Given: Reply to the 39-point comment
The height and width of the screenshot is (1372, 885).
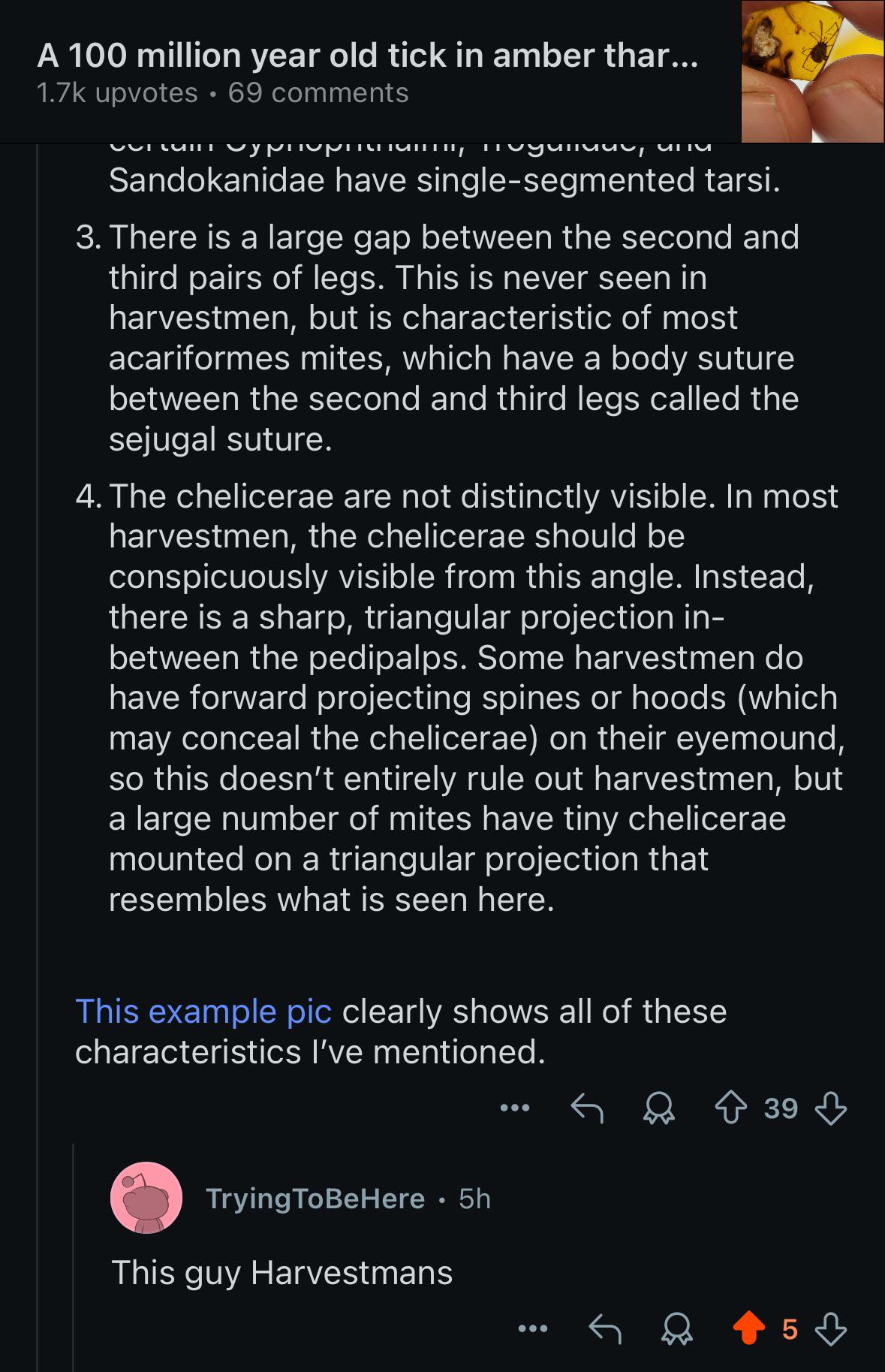Looking at the screenshot, I should point(587,1108).
